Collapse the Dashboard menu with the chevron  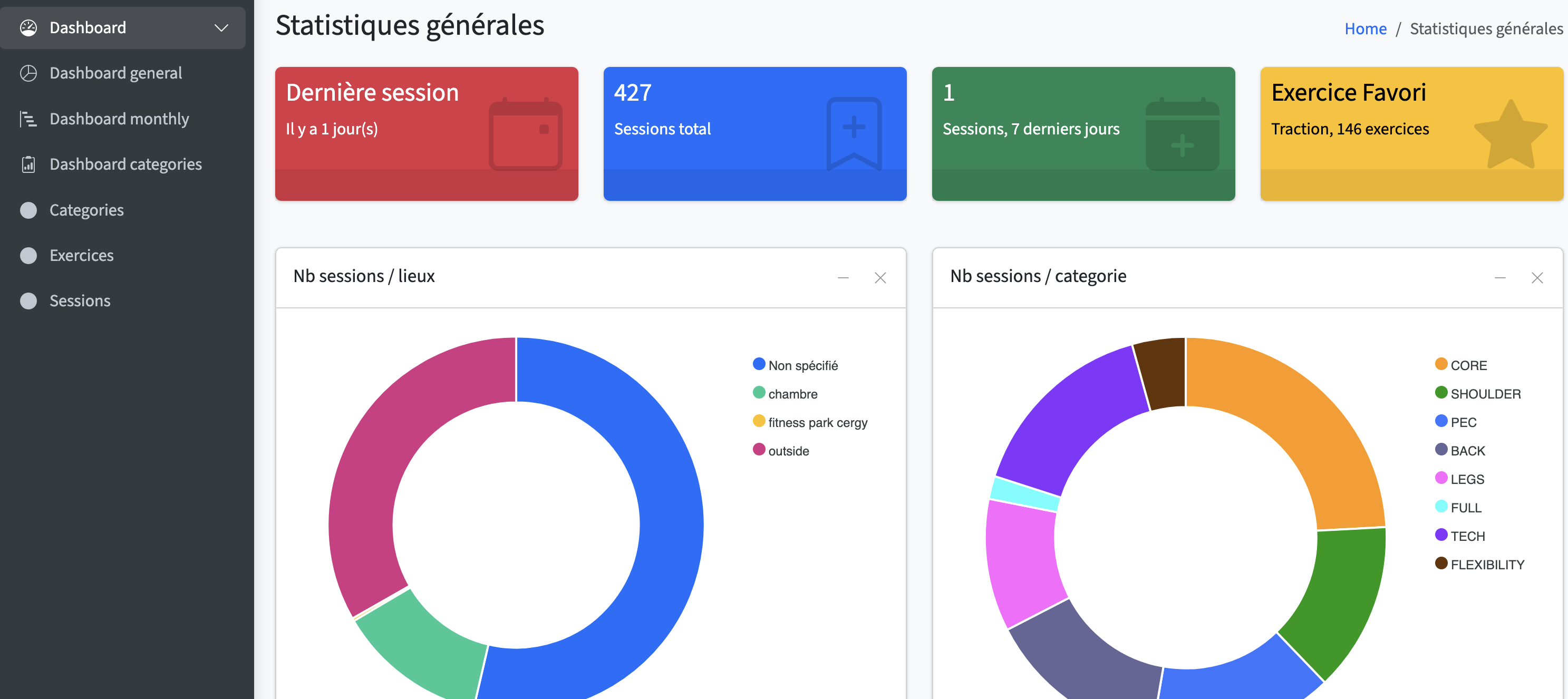click(221, 28)
